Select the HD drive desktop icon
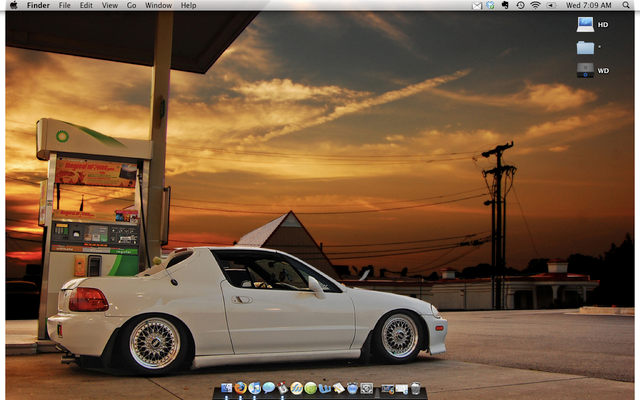640x400 pixels. tap(586, 24)
